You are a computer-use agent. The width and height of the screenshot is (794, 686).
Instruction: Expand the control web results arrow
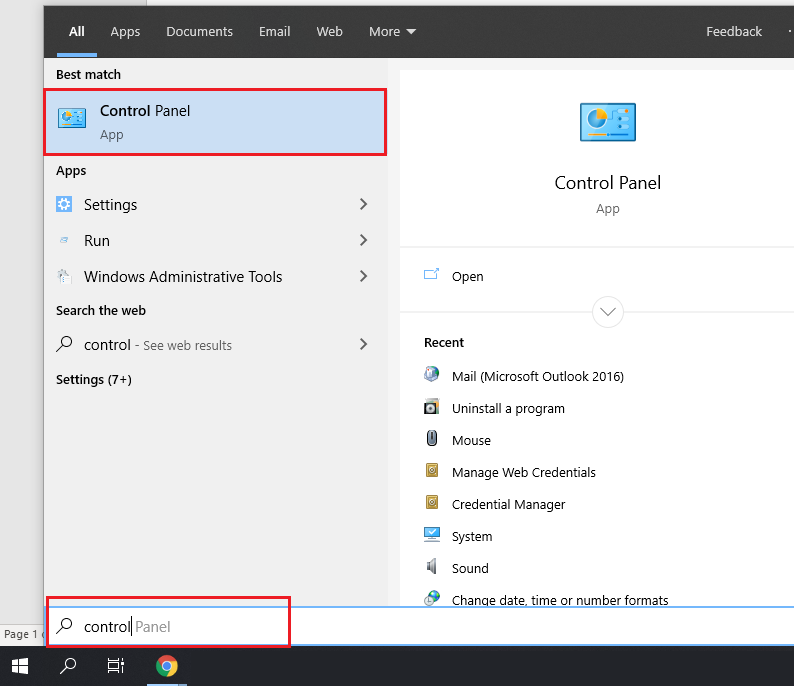(363, 344)
